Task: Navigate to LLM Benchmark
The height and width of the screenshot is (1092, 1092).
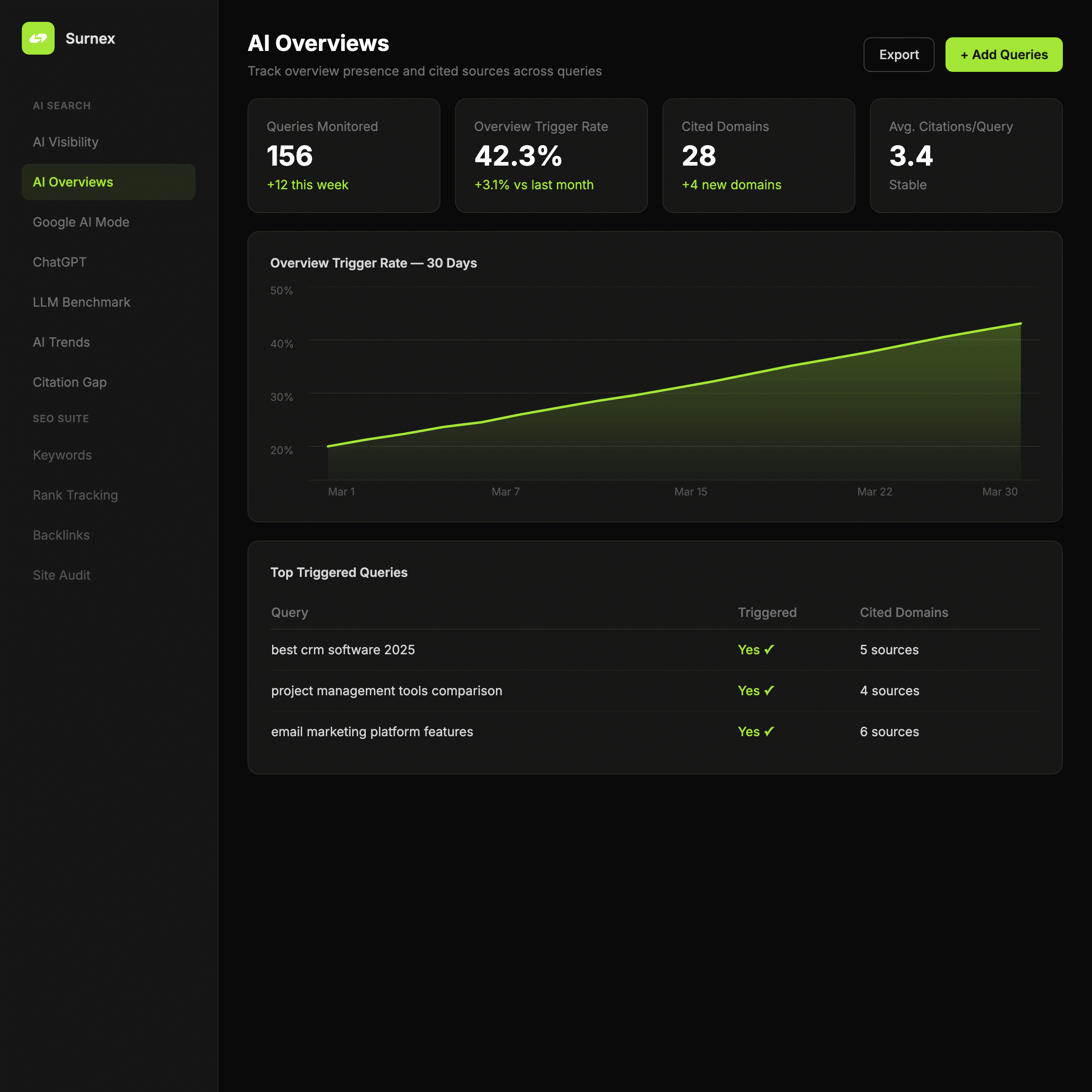Action: (81, 303)
